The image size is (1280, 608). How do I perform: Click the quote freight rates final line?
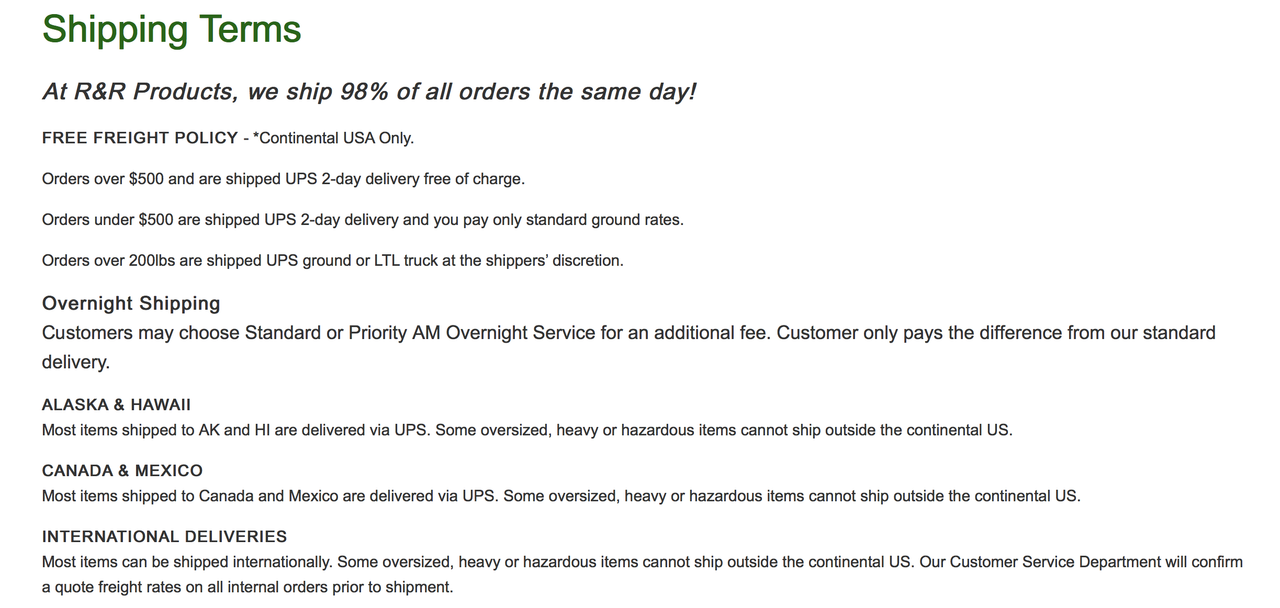[x=248, y=587]
